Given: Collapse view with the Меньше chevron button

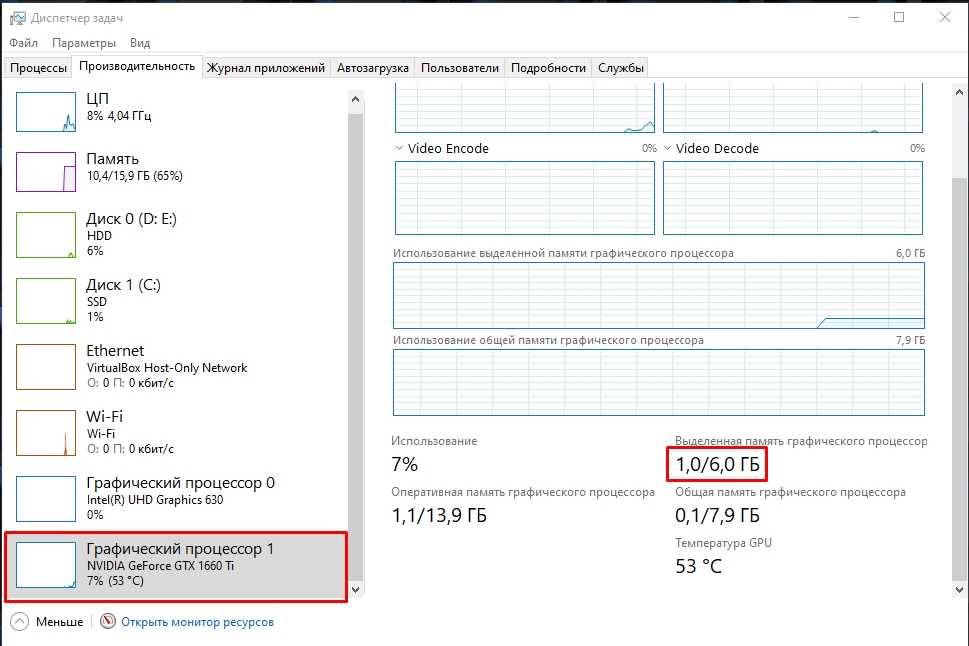Looking at the screenshot, I should point(20,622).
